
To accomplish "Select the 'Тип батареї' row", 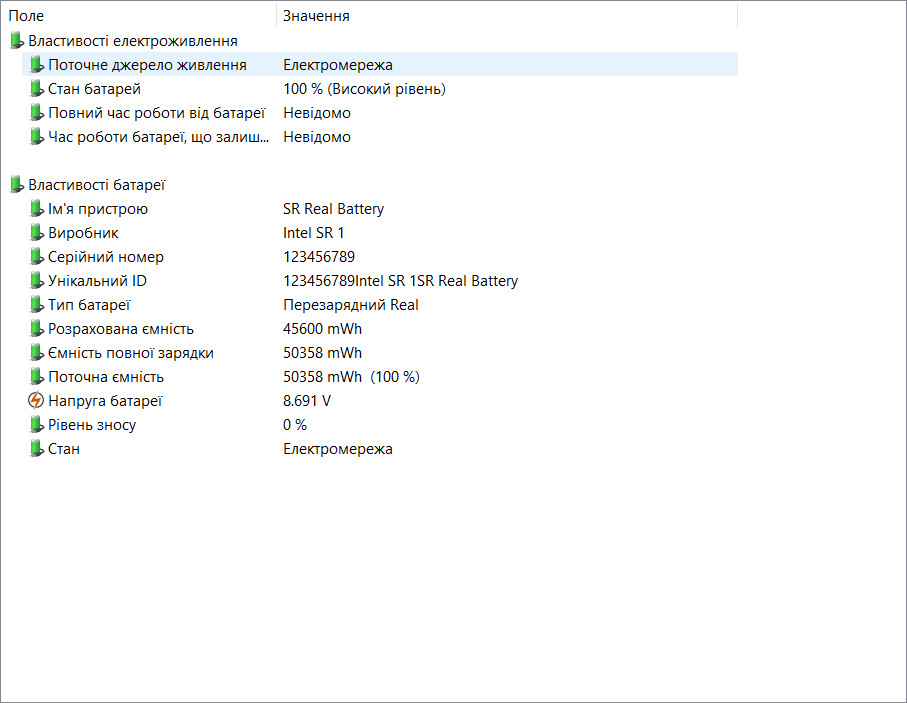I will [x=379, y=305].
